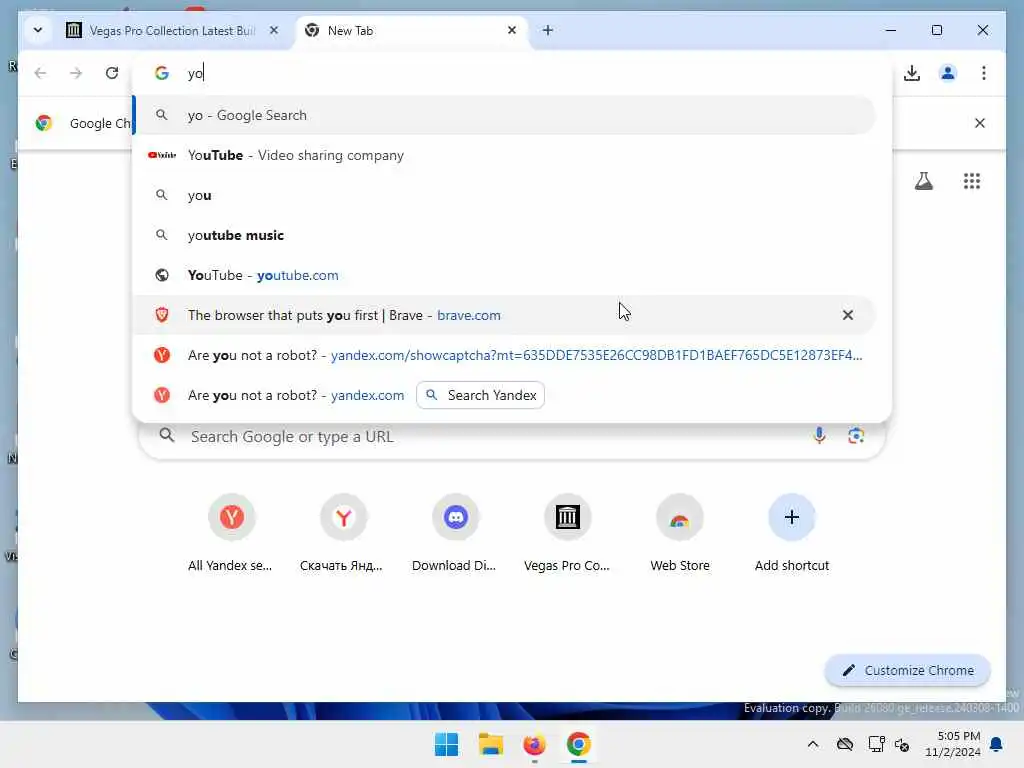
Task: Open the Brave brave.com history suggestion
Action: (504, 315)
